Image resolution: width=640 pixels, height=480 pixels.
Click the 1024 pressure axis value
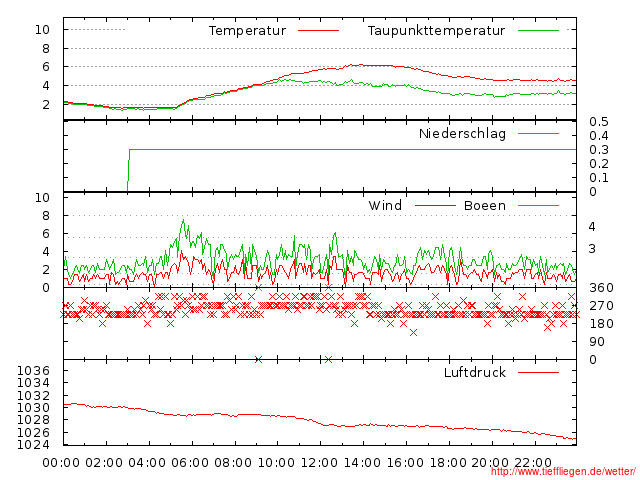[x=33, y=444]
